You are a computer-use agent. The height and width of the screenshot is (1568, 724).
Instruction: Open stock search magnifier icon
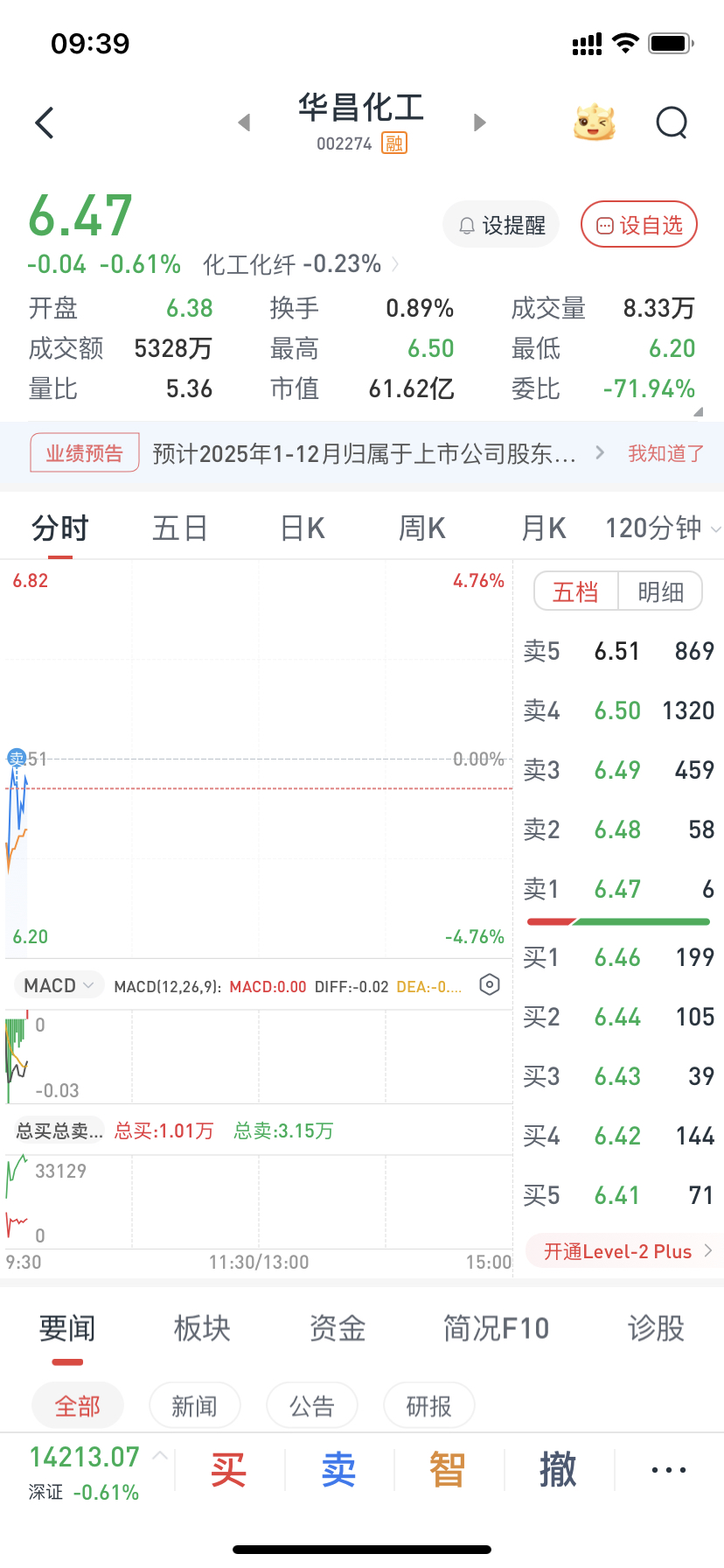(672, 123)
